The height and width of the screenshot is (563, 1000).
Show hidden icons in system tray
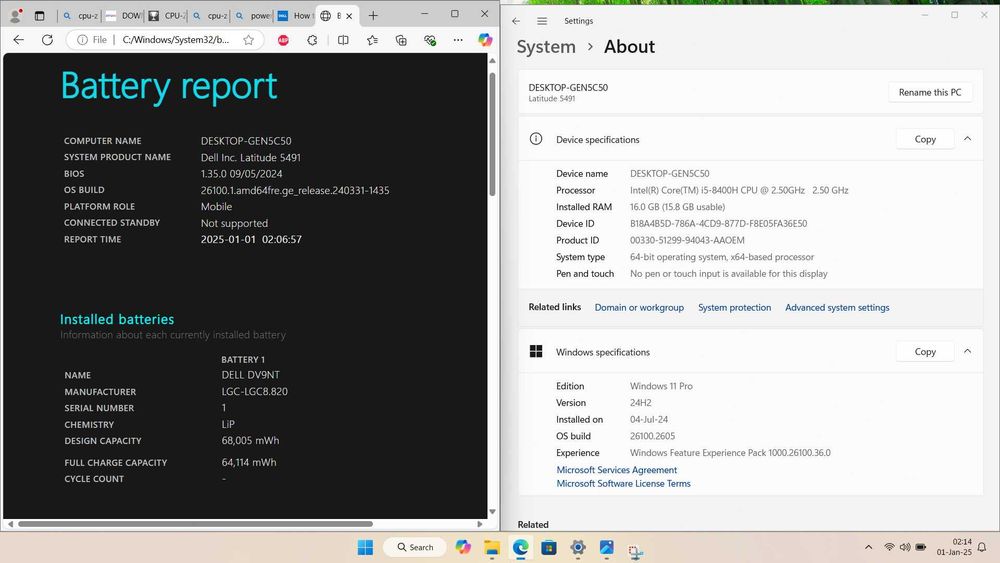pyautogui.click(x=869, y=547)
